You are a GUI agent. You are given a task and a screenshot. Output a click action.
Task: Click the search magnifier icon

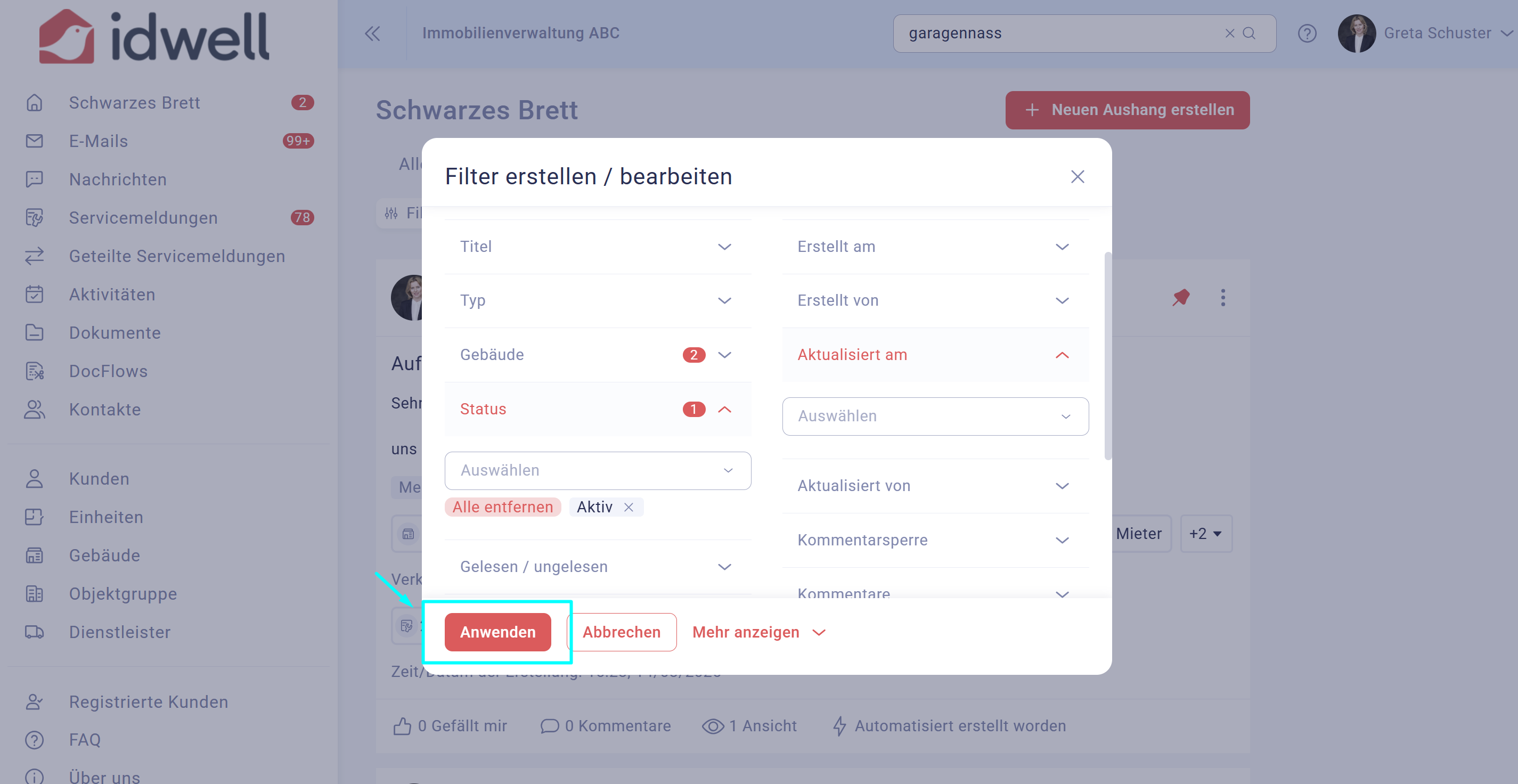tap(1248, 33)
